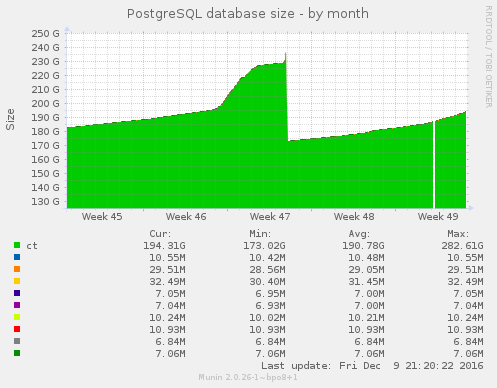Click the ct Max value 282.61G
Viewport: 497px width, 388px height.
pyautogui.click(x=462, y=246)
